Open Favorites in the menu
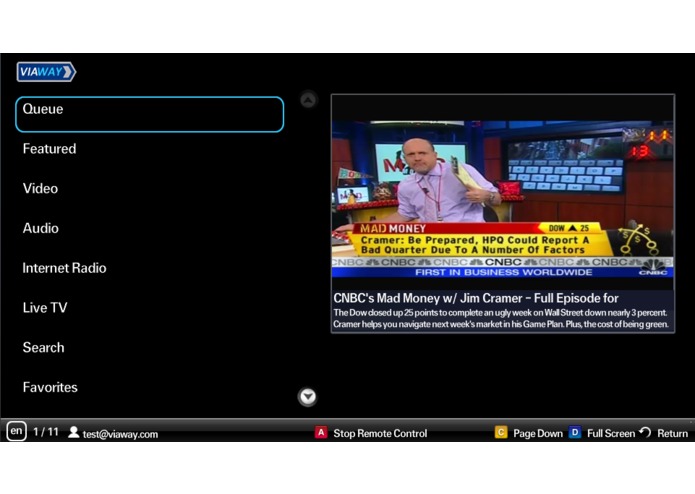 [x=50, y=387]
